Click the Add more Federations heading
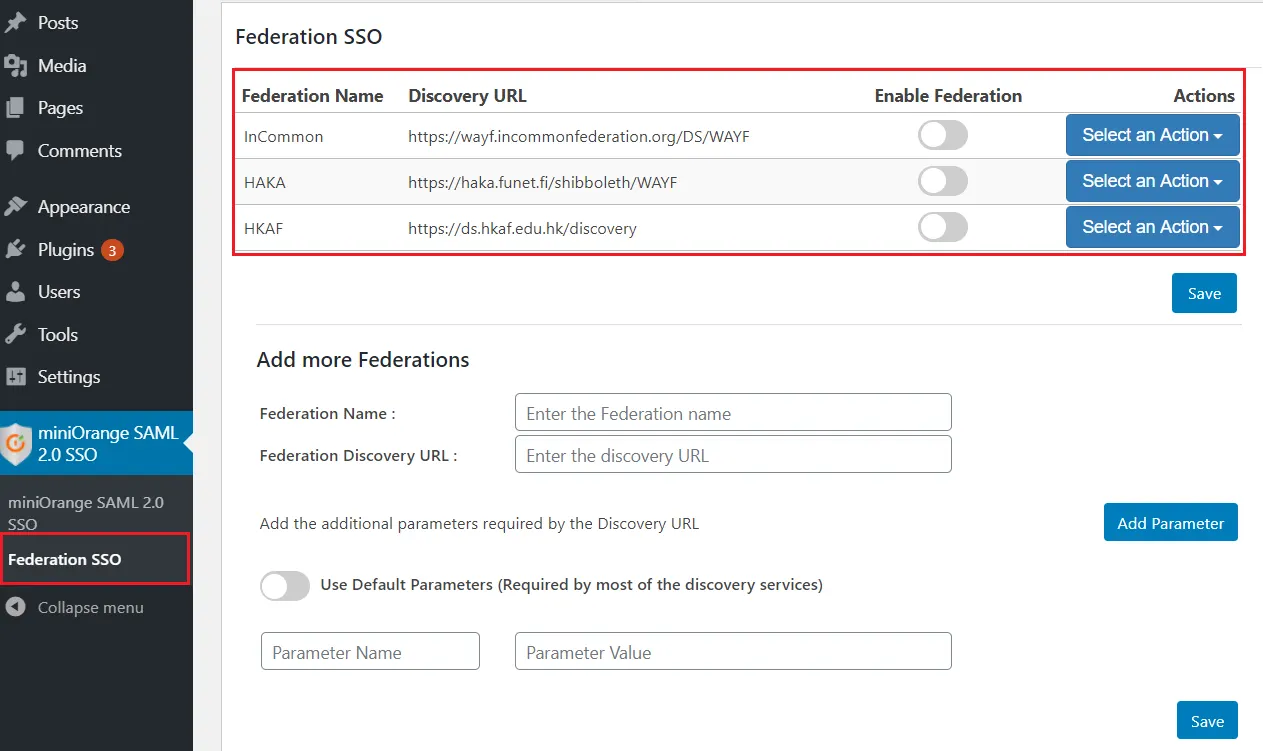The image size is (1263, 751). 363,360
